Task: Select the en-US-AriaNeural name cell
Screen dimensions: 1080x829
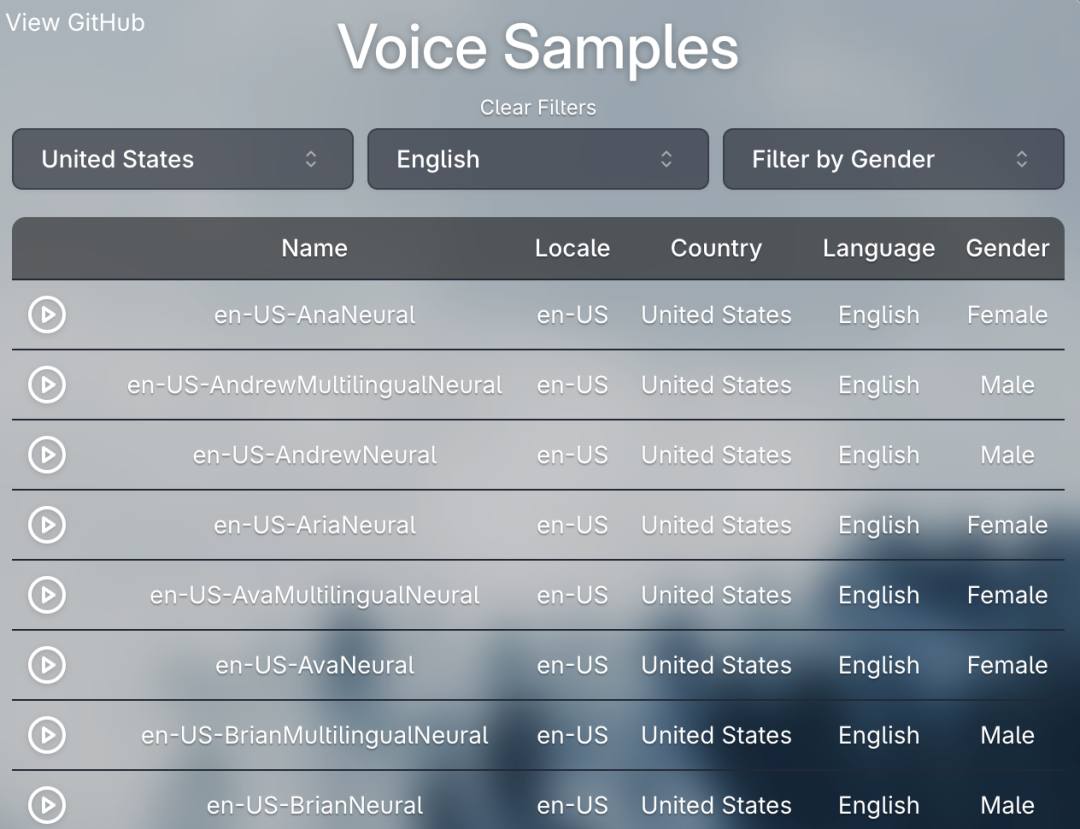Action: tap(314, 525)
